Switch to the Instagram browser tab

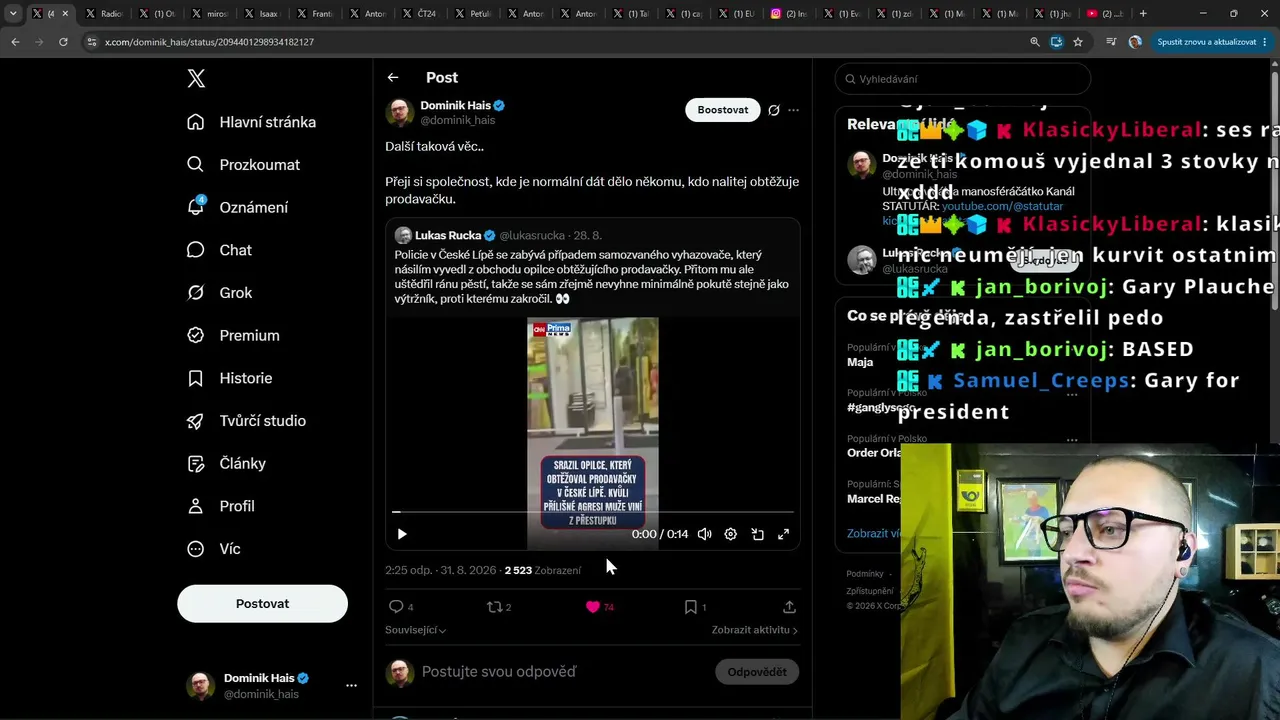pos(790,14)
